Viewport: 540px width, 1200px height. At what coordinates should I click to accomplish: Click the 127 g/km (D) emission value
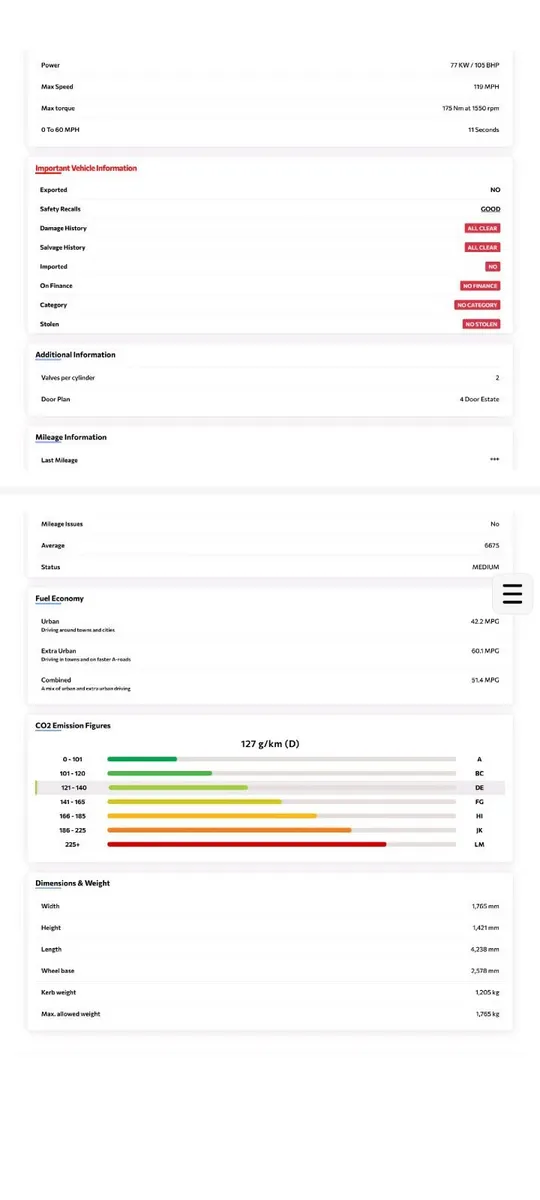[270, 744]
